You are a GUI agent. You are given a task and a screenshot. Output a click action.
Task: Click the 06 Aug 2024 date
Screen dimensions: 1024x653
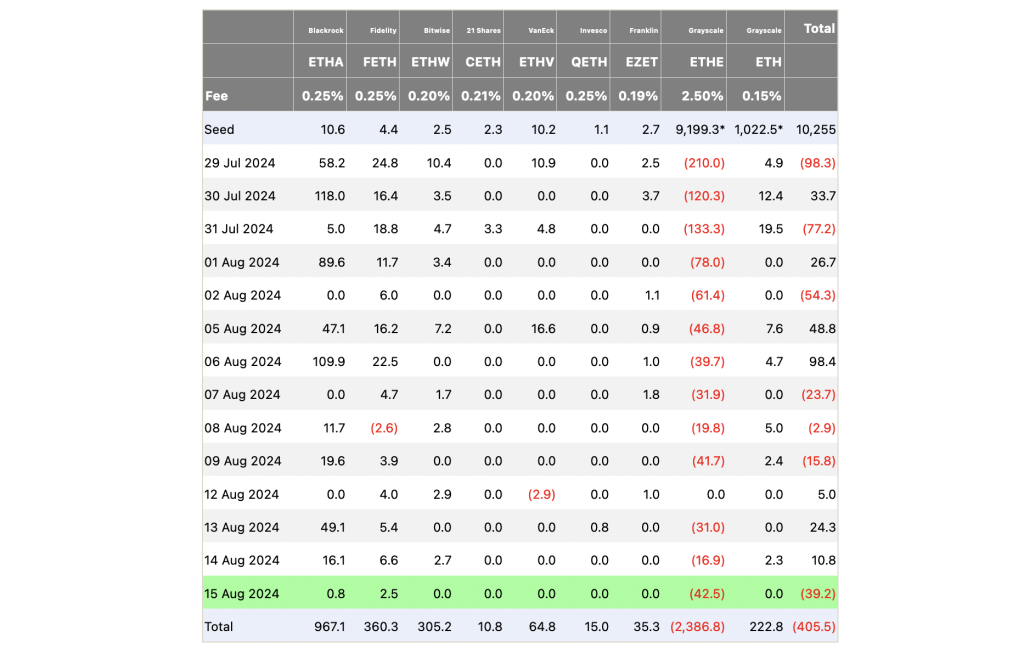click(x=243, y=362)
